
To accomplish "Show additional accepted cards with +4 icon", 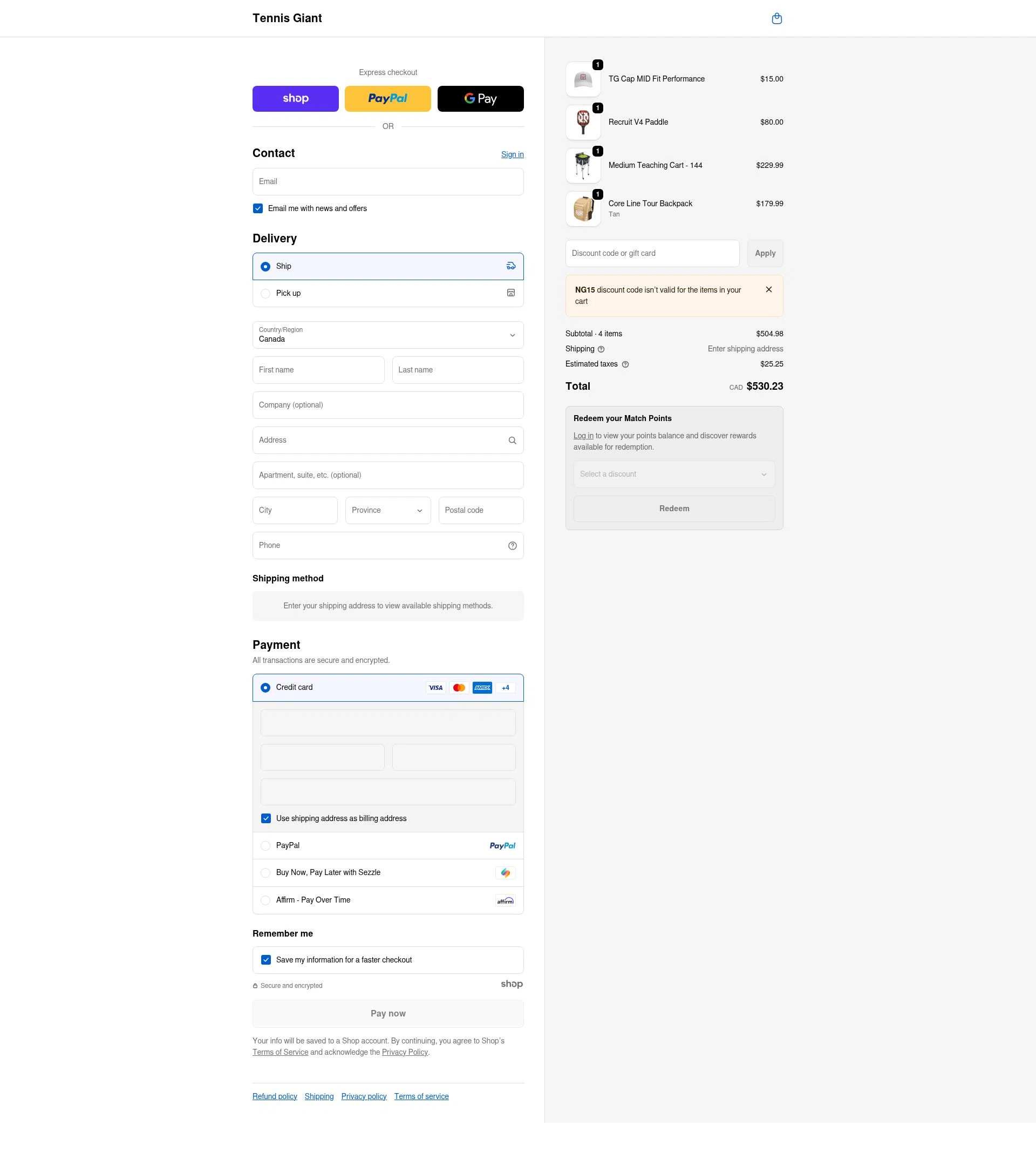I will (505, 687).
